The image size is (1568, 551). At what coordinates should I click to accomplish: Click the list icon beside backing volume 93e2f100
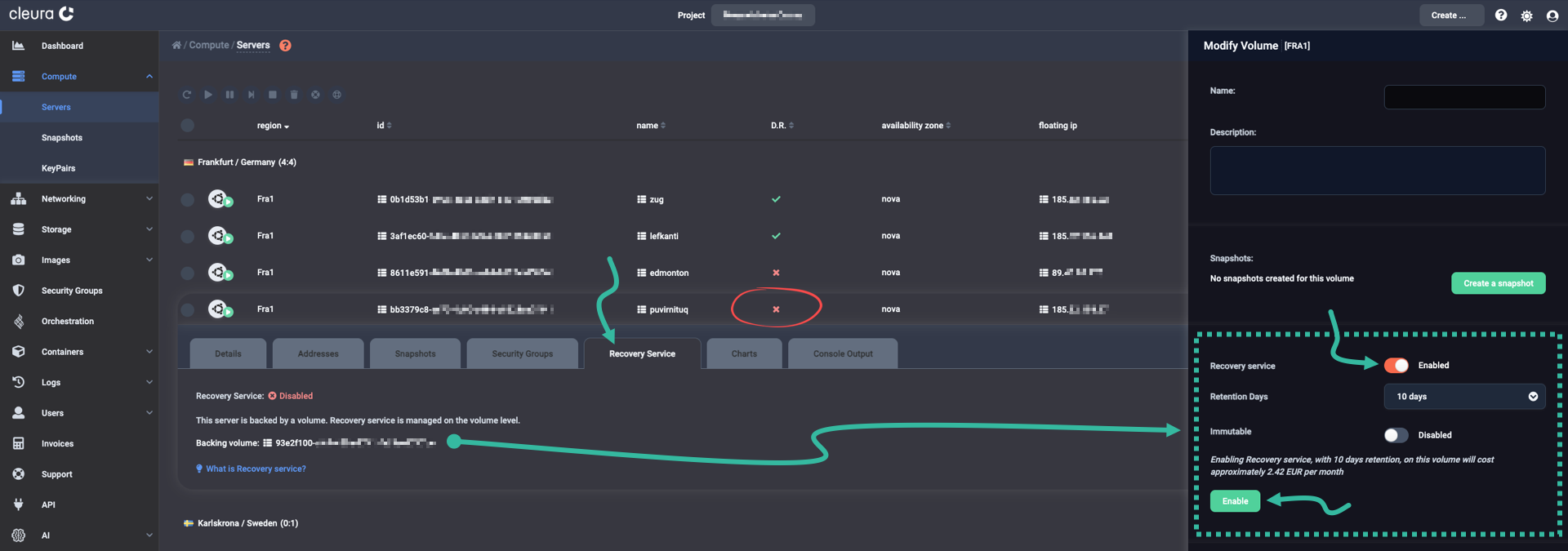pos(267,443)
